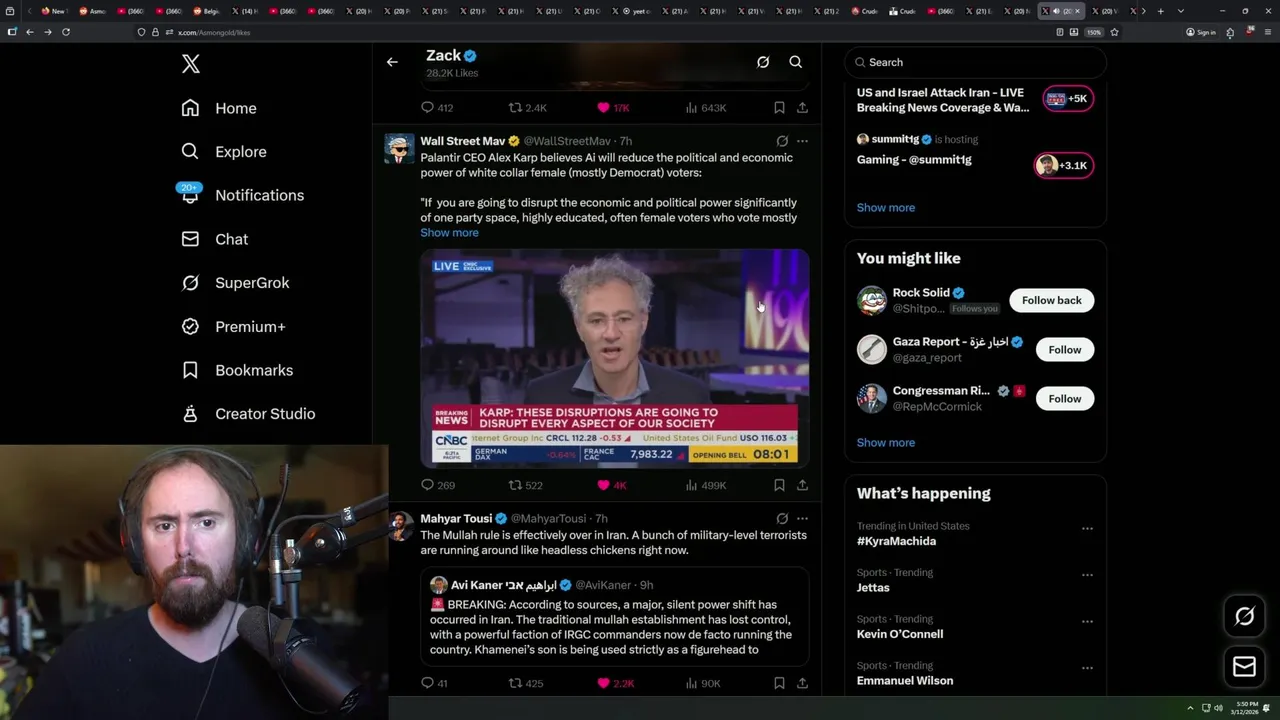1280x720 pixels.
Task: Repost the post with 522 reposts
Action: click(526, 485)
